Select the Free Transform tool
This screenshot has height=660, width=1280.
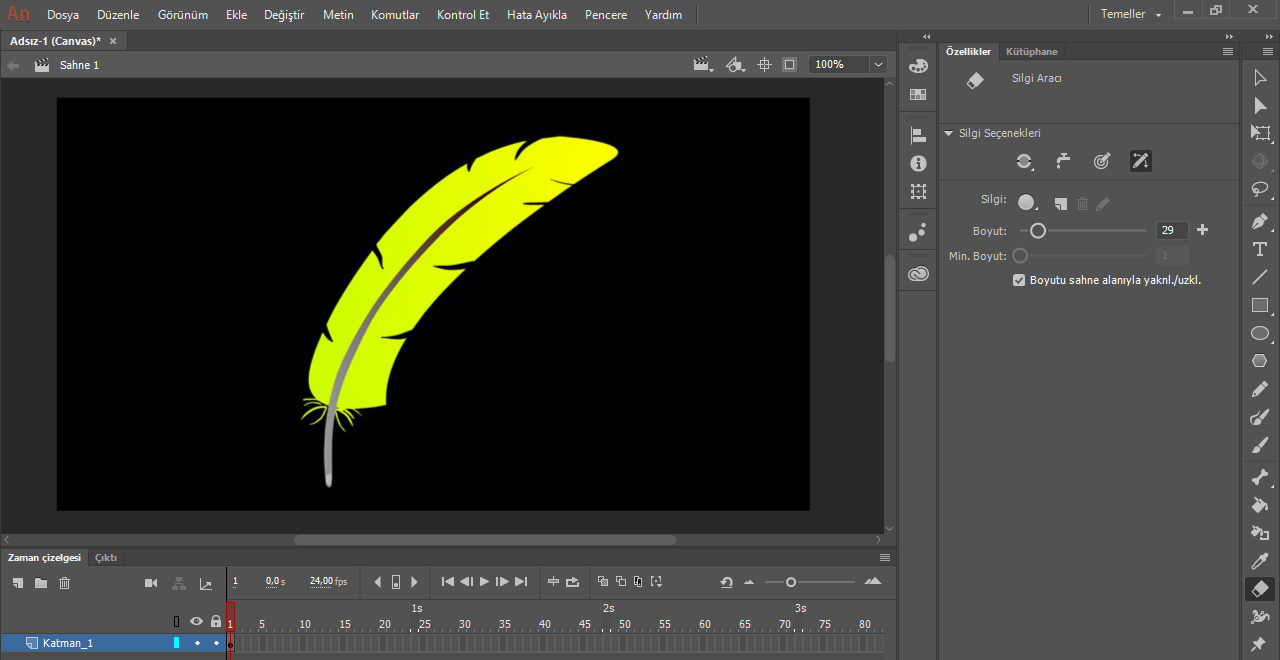pos(1260,133)
